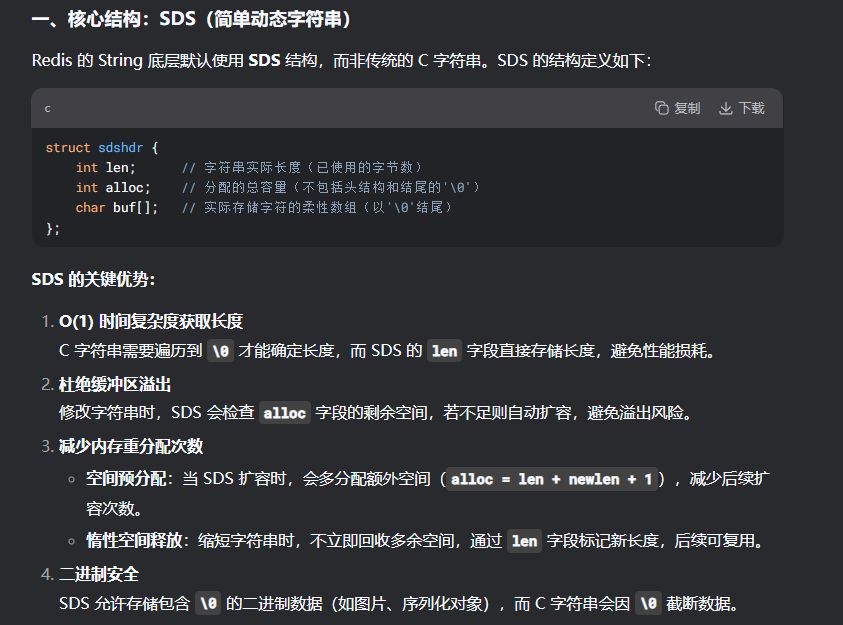Screen dimensions: 843x625
Task: Click list item '减少内存重分配次数'
Action: (131, 446)
